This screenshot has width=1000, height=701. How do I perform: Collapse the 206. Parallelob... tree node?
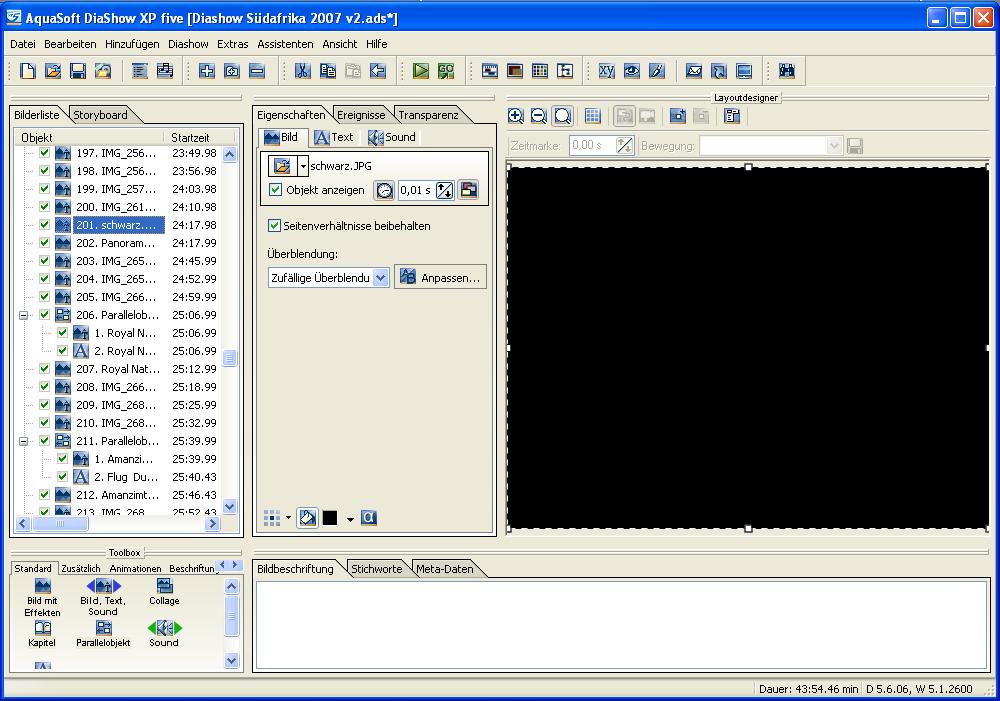(x=24, y=315)
